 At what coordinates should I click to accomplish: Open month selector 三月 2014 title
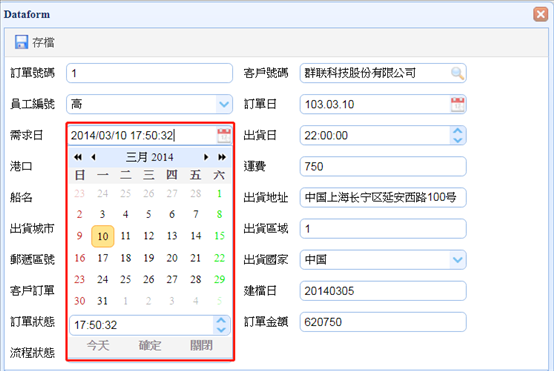(150, 157)
